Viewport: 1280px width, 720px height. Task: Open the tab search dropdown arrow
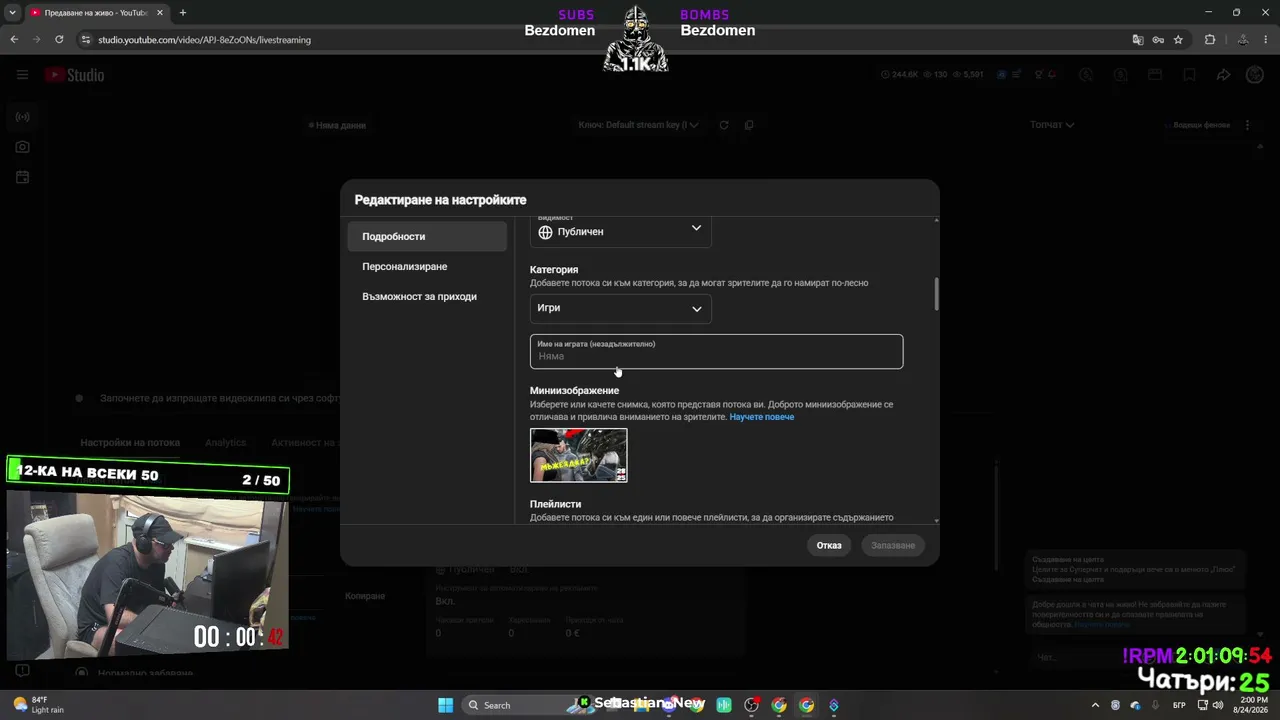[x=13, y=12]
